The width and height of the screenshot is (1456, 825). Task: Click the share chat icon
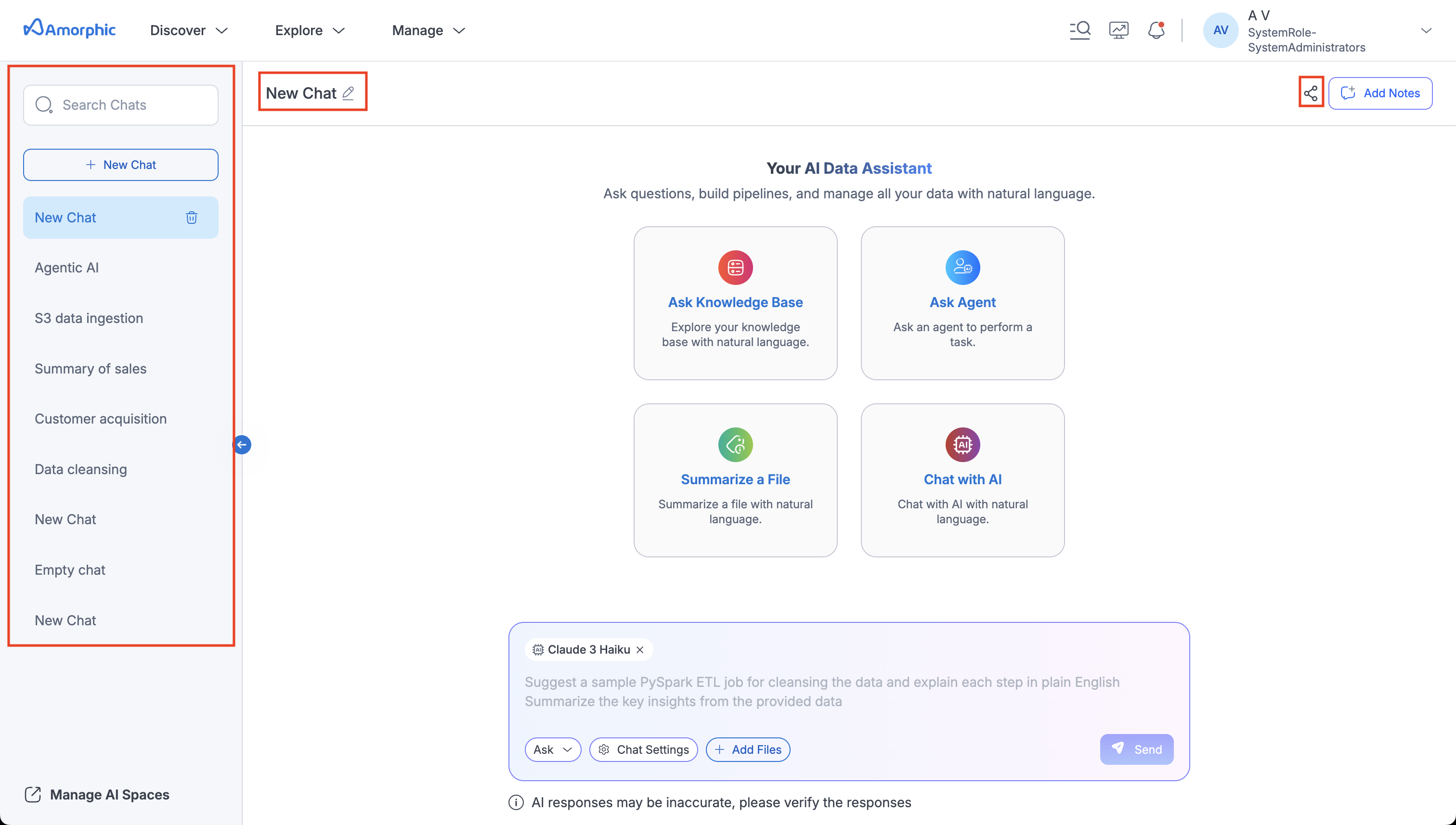coord(1310,93)
